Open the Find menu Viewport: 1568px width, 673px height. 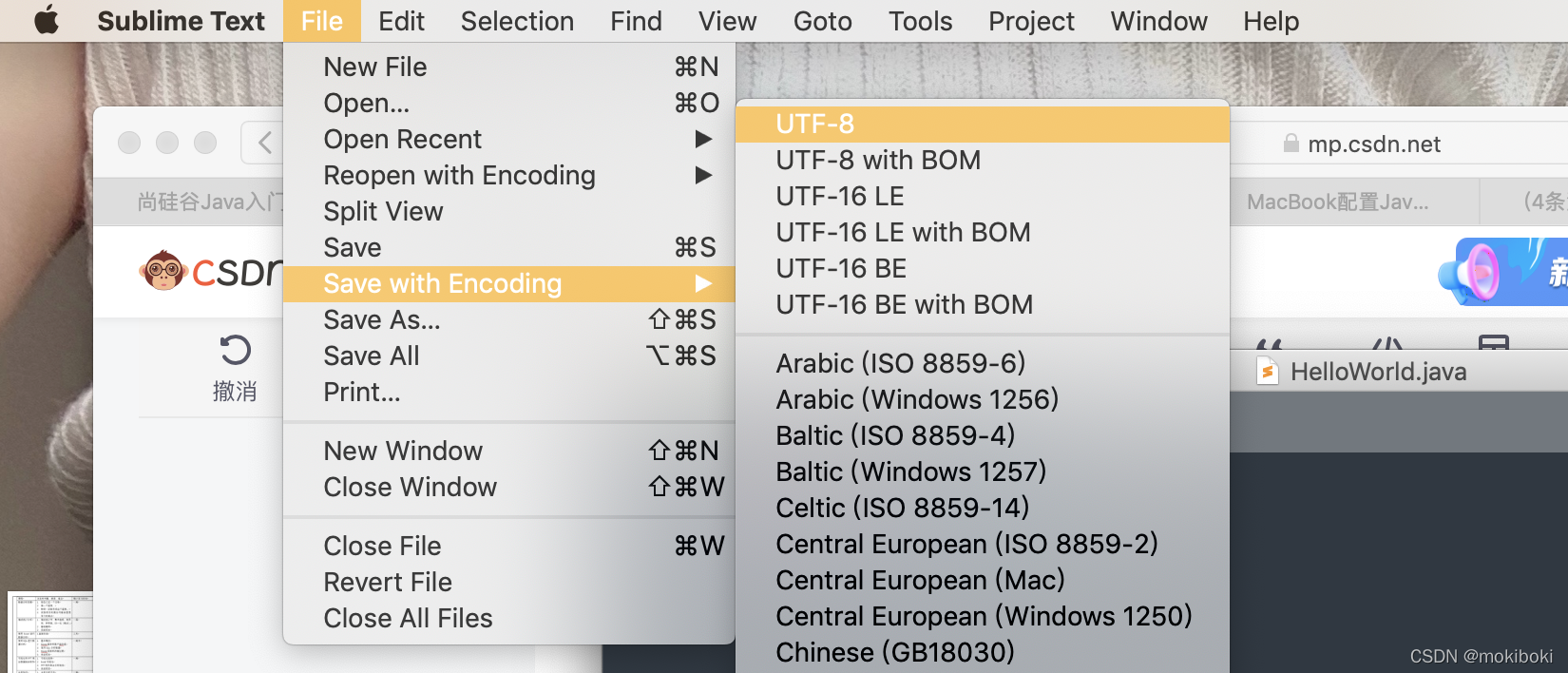coord(636,21)
